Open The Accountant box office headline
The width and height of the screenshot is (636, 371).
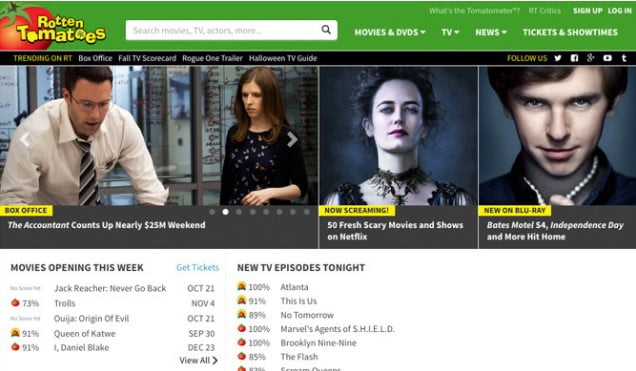click(x=106, y=225)
